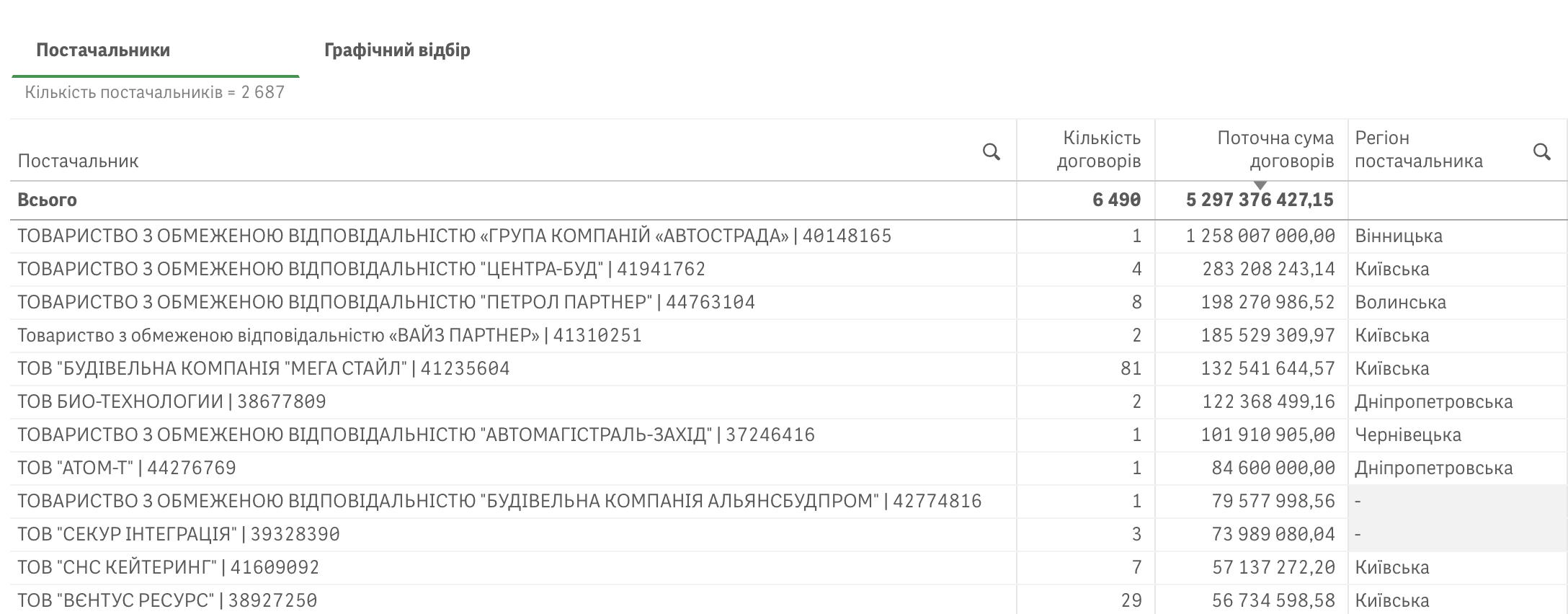Open the Графічний відбір tab
Screen dimensions: 1568x614
397,50
